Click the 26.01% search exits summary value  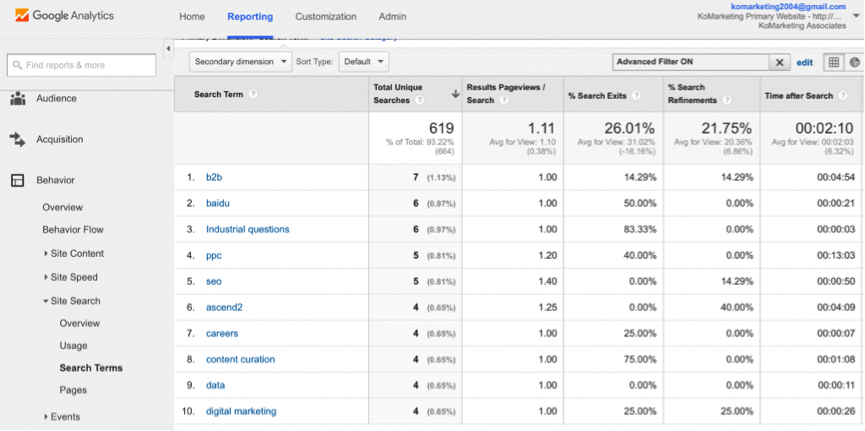(x=629, y=129)
